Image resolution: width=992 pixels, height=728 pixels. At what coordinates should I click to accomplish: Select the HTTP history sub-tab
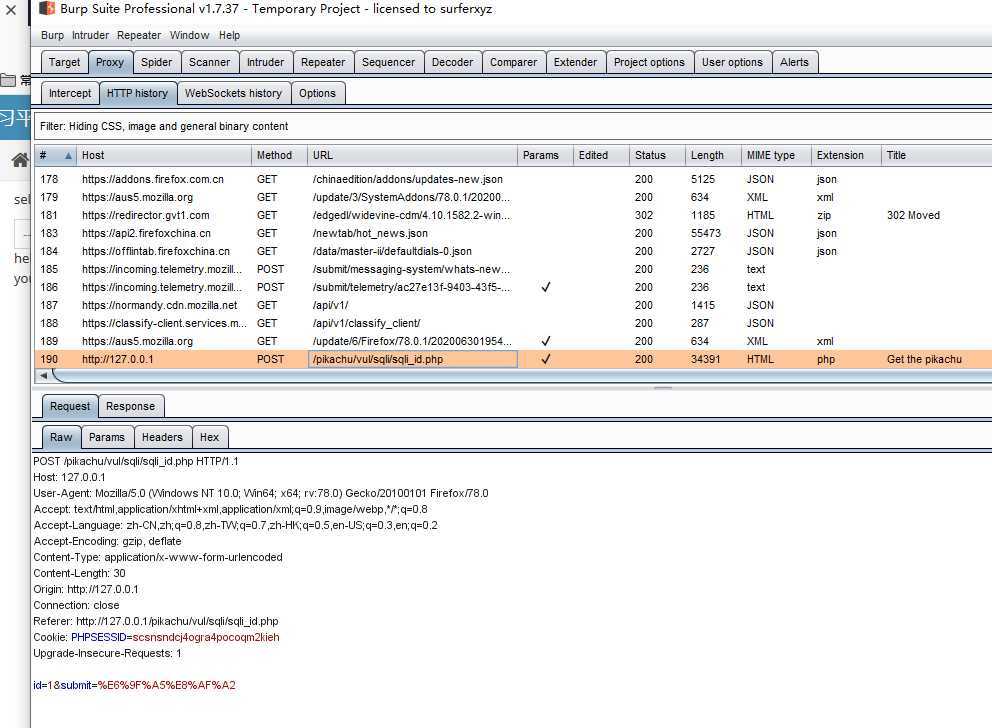137,93
